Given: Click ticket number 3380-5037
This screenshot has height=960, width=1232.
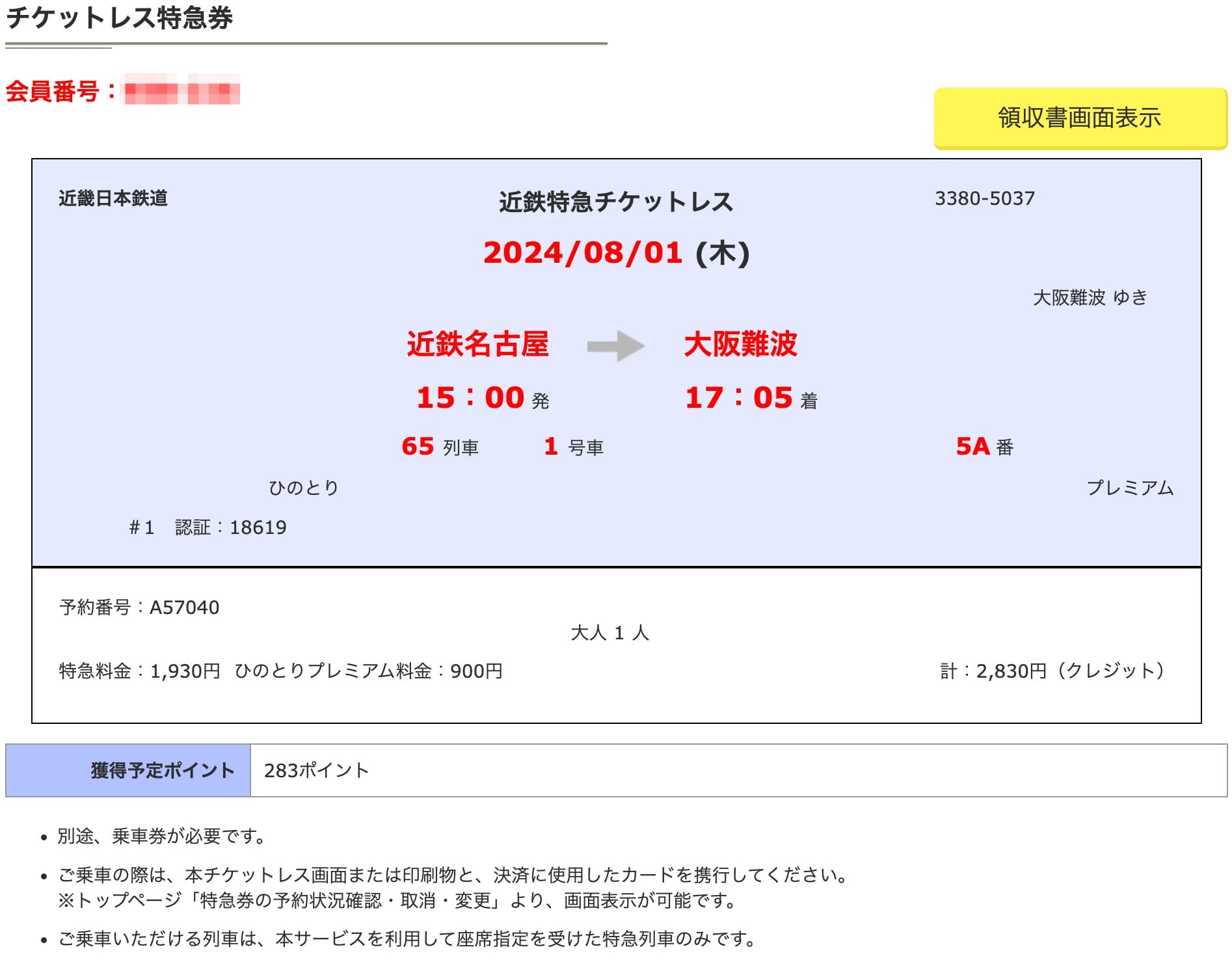Looking at the screenshot, I should 984,198.
